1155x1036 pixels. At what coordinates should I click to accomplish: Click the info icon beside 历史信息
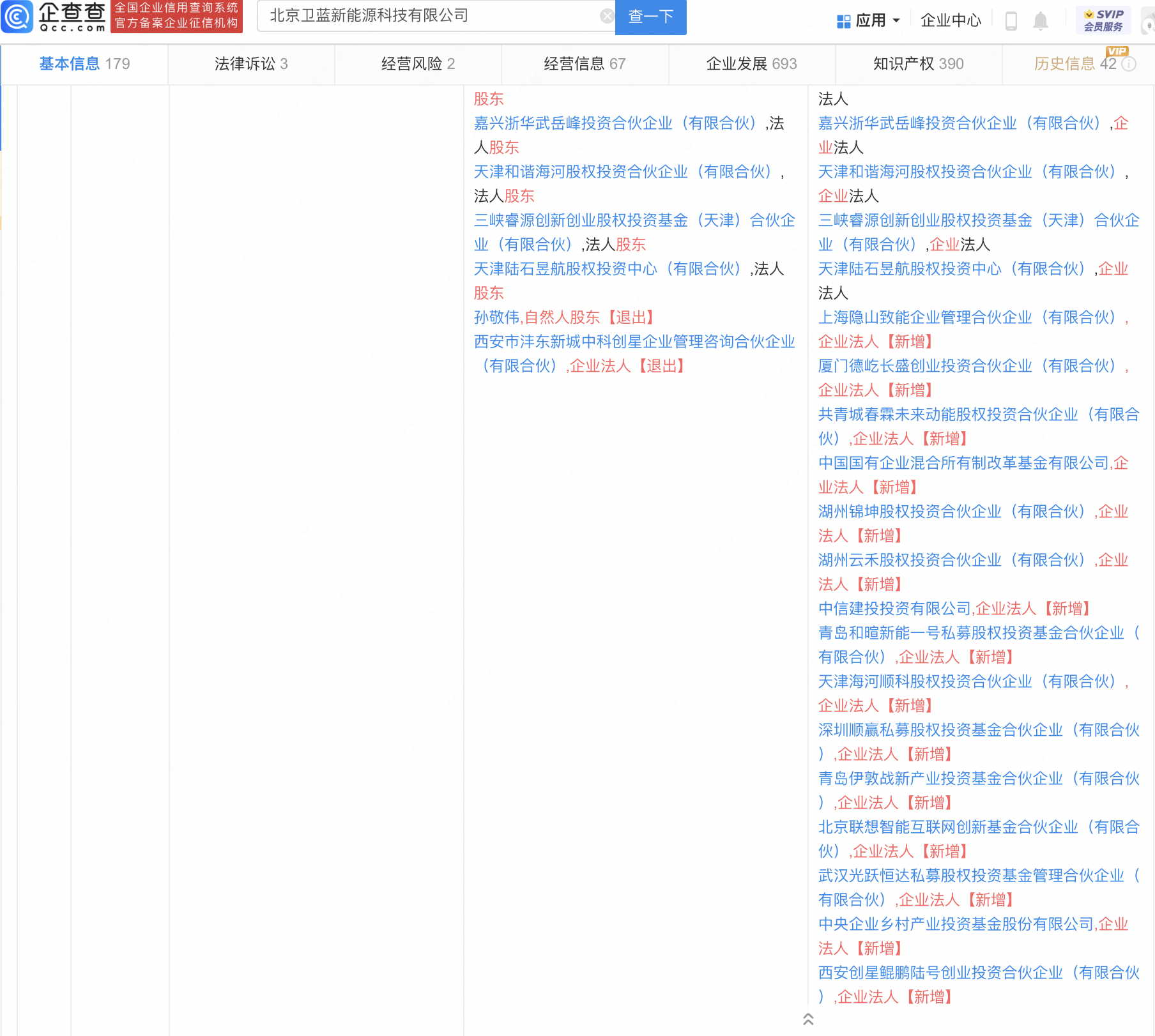(x=1129, y=64)
